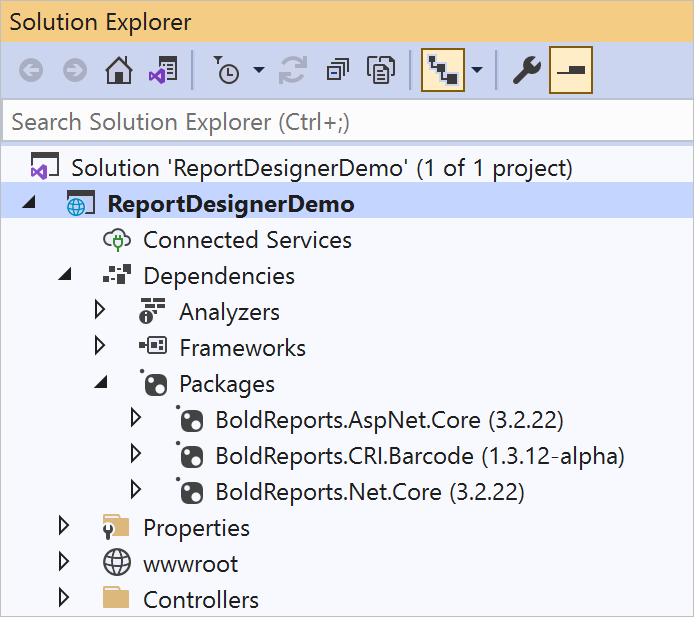Focus the Search Solution Explorer box
694x617 pixels.
[348, 122]
